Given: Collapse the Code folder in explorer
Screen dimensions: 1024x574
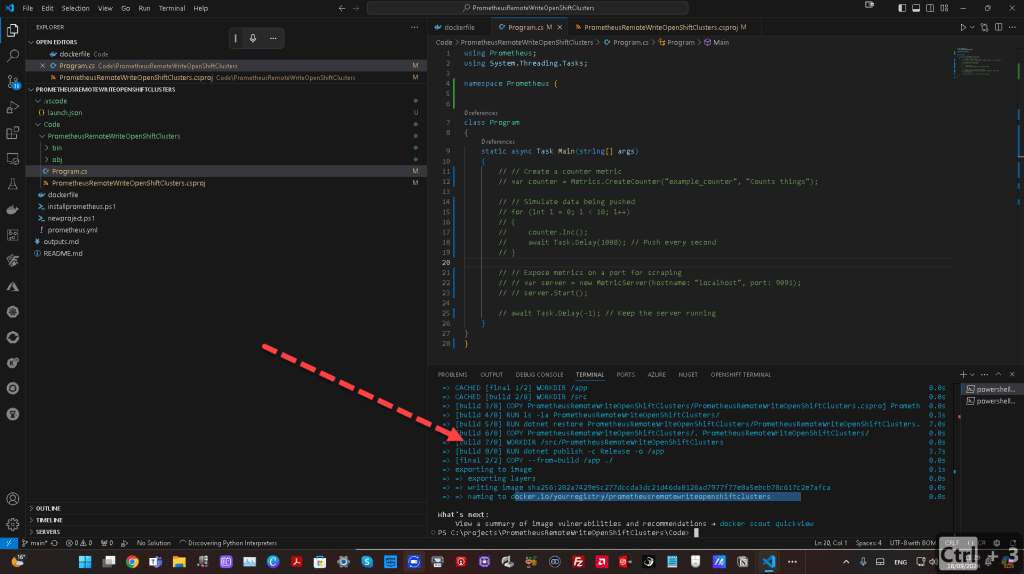Looking at the screenshot, I should click(52, 125).
